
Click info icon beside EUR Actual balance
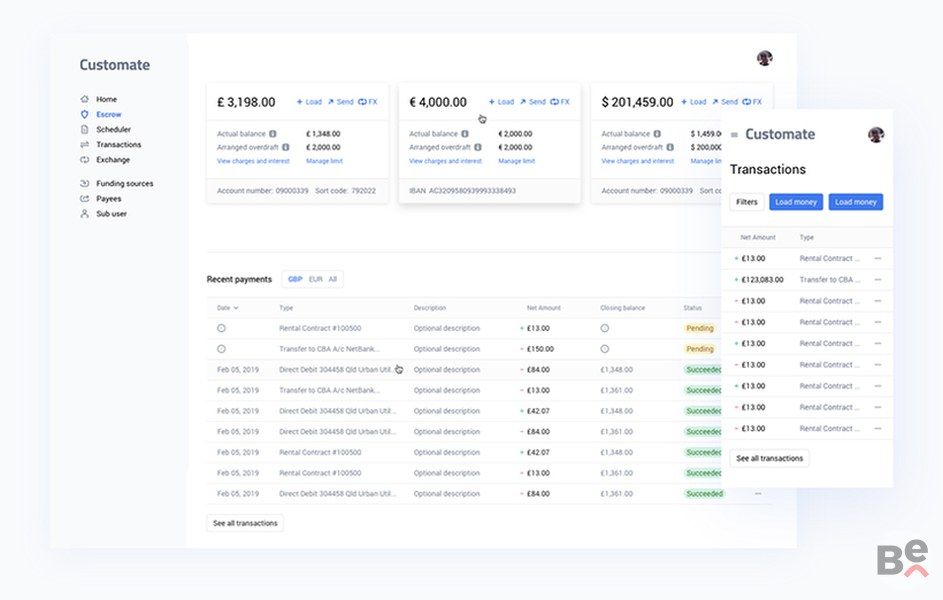pos(465,134)
